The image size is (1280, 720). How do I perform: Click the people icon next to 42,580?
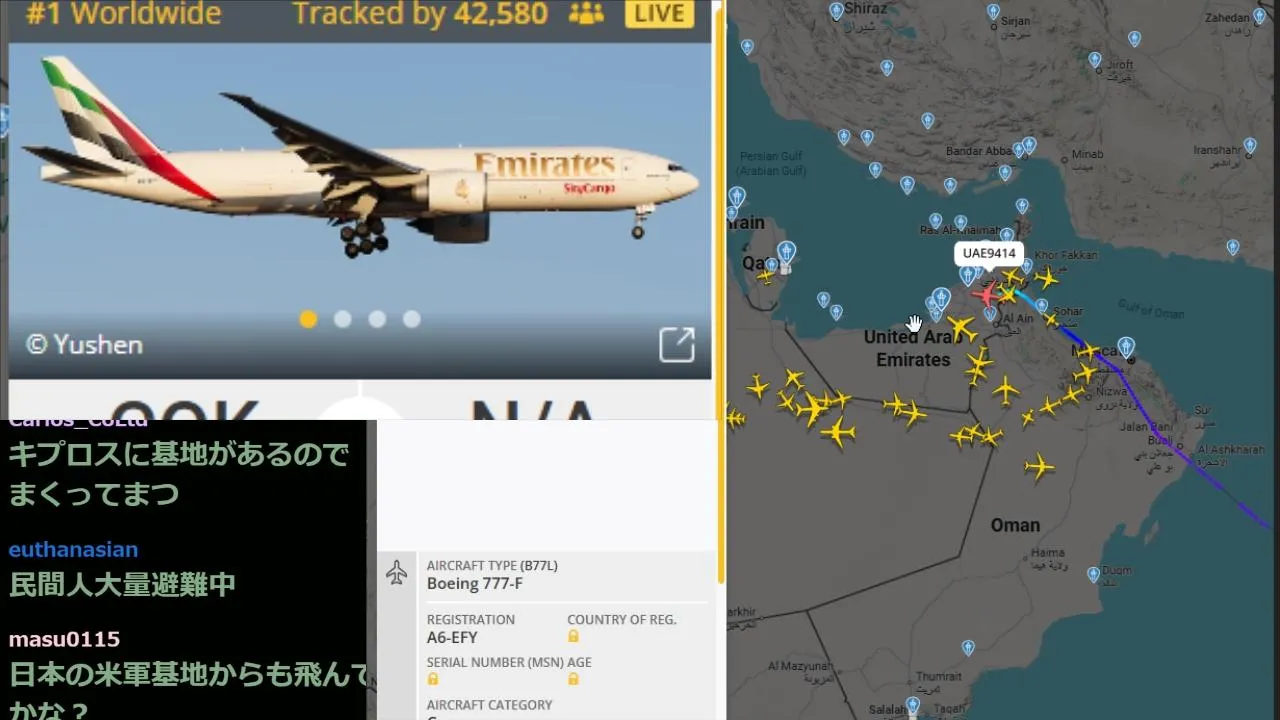click(586, 14)
